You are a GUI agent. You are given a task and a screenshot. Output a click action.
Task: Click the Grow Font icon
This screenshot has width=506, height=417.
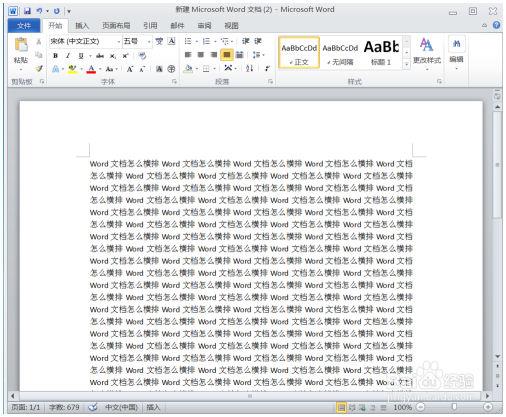[x=130, y=69]
